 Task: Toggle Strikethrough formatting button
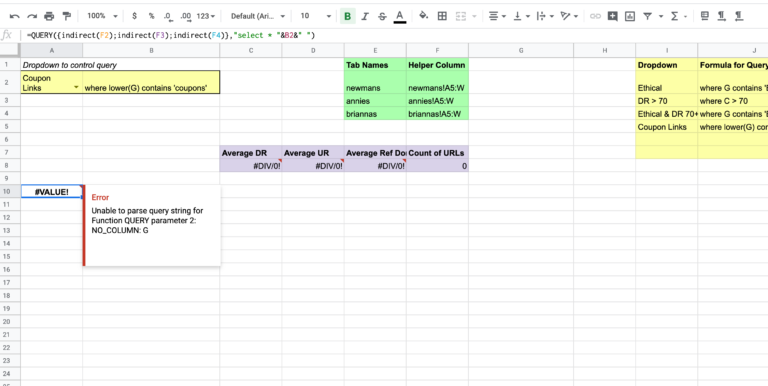coord(382,16)
